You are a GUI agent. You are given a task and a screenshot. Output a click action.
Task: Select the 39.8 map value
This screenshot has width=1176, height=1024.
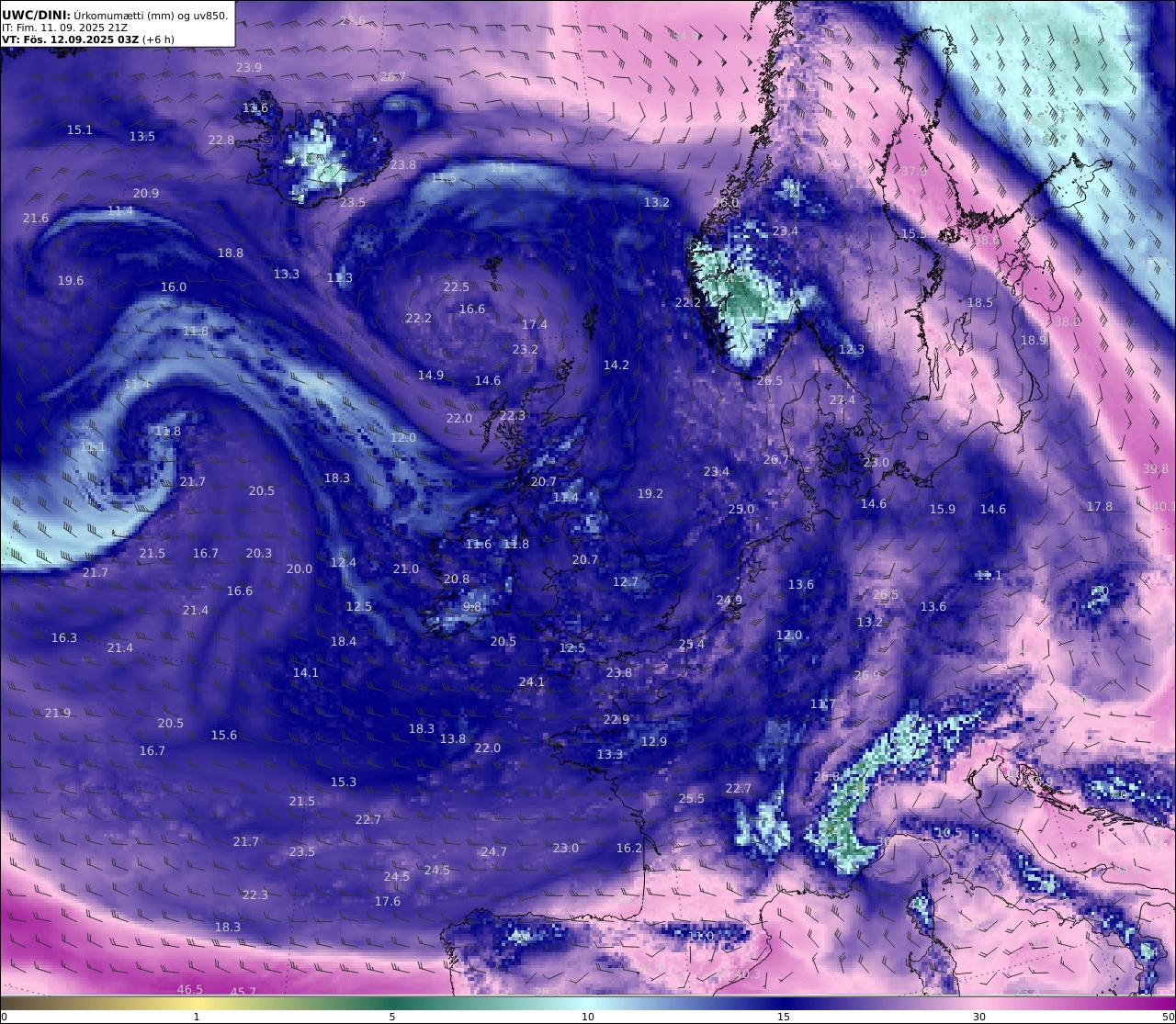pyautogui.click(x=1156, y=469)
